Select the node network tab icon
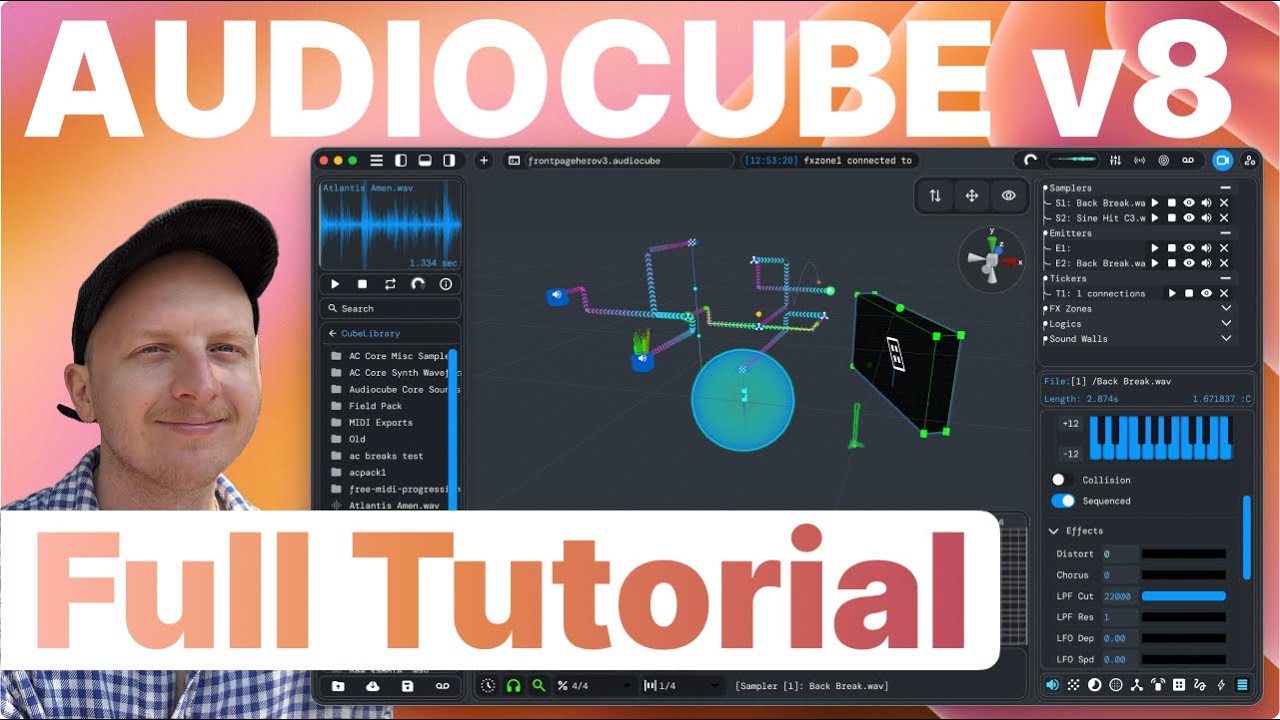Viewport: 1280px width, 720px height. [1137, 685]
